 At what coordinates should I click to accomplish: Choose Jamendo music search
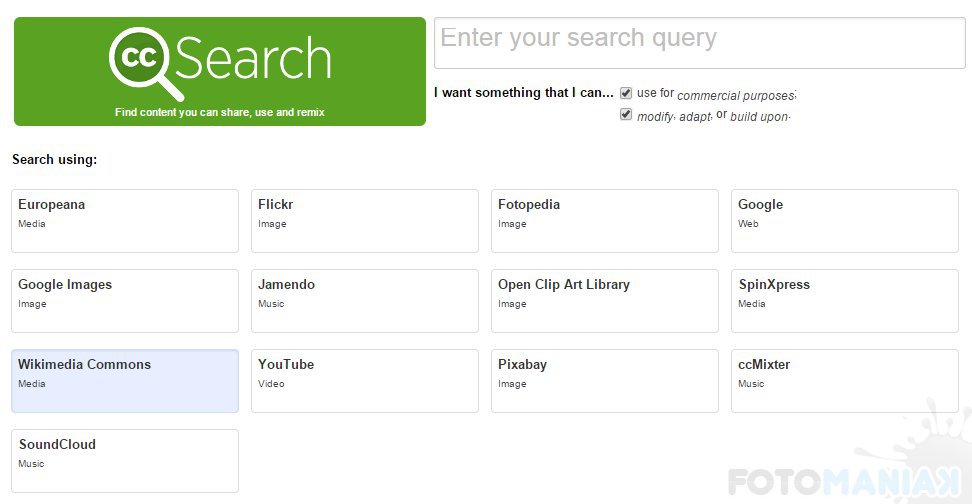click(x=365, y=300)
